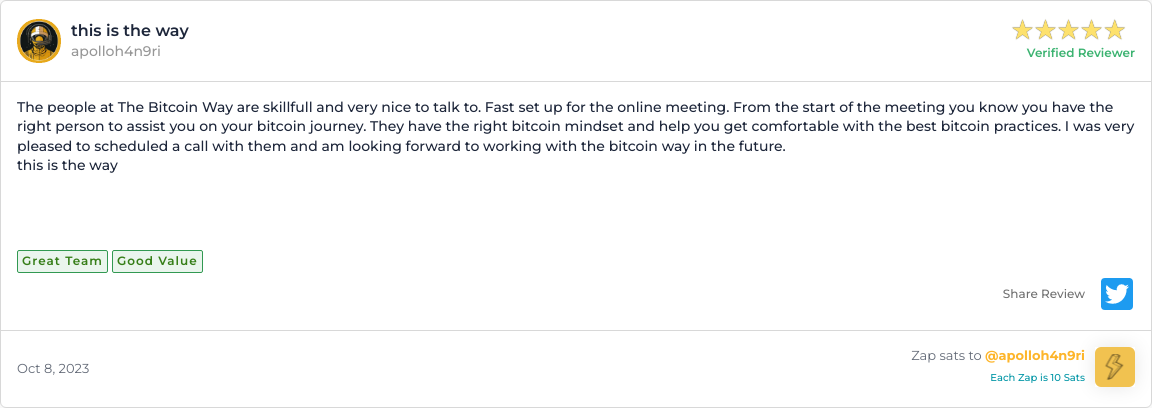Click the Oct 8, 2023 review date
Screen dimensions: 1152x408
(x=53, y=368)
